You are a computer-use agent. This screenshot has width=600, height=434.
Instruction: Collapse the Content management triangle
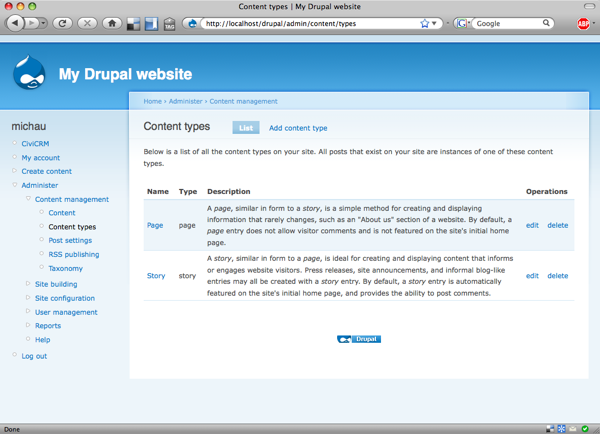pyautogui.click(x=28, y=198)
